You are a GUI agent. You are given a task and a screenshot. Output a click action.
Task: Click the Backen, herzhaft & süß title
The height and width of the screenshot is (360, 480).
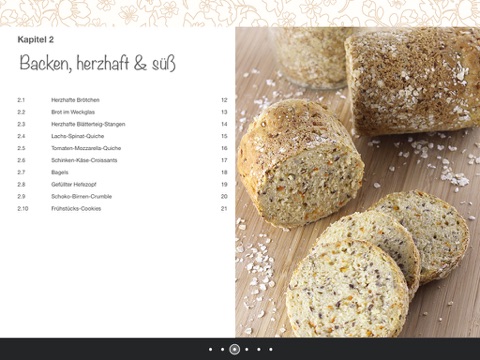pyautogui.click(x=97, y=63)
